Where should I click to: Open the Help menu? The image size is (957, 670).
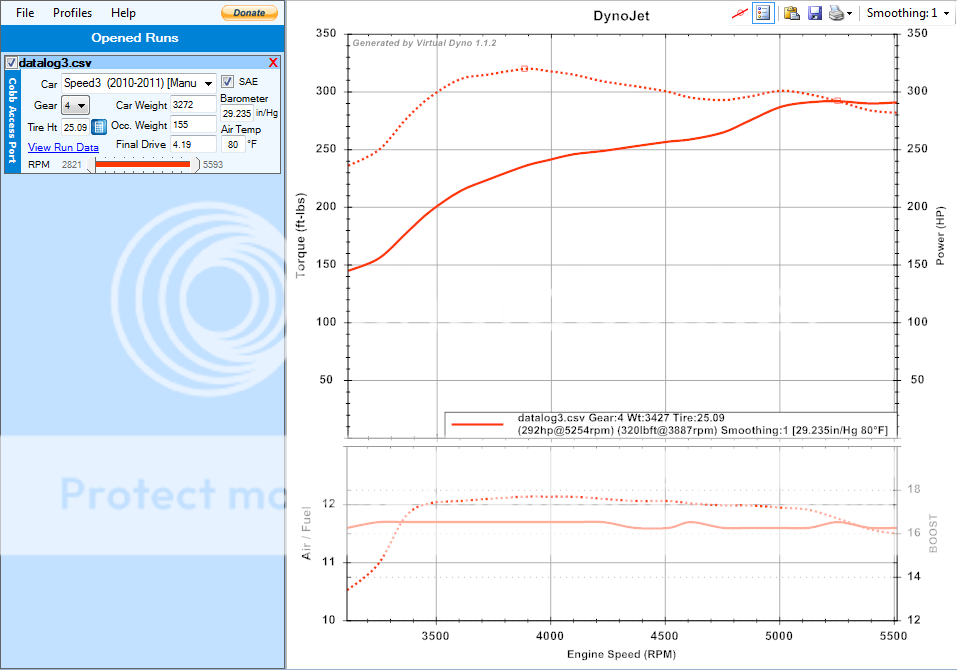[x=123, y=13]
